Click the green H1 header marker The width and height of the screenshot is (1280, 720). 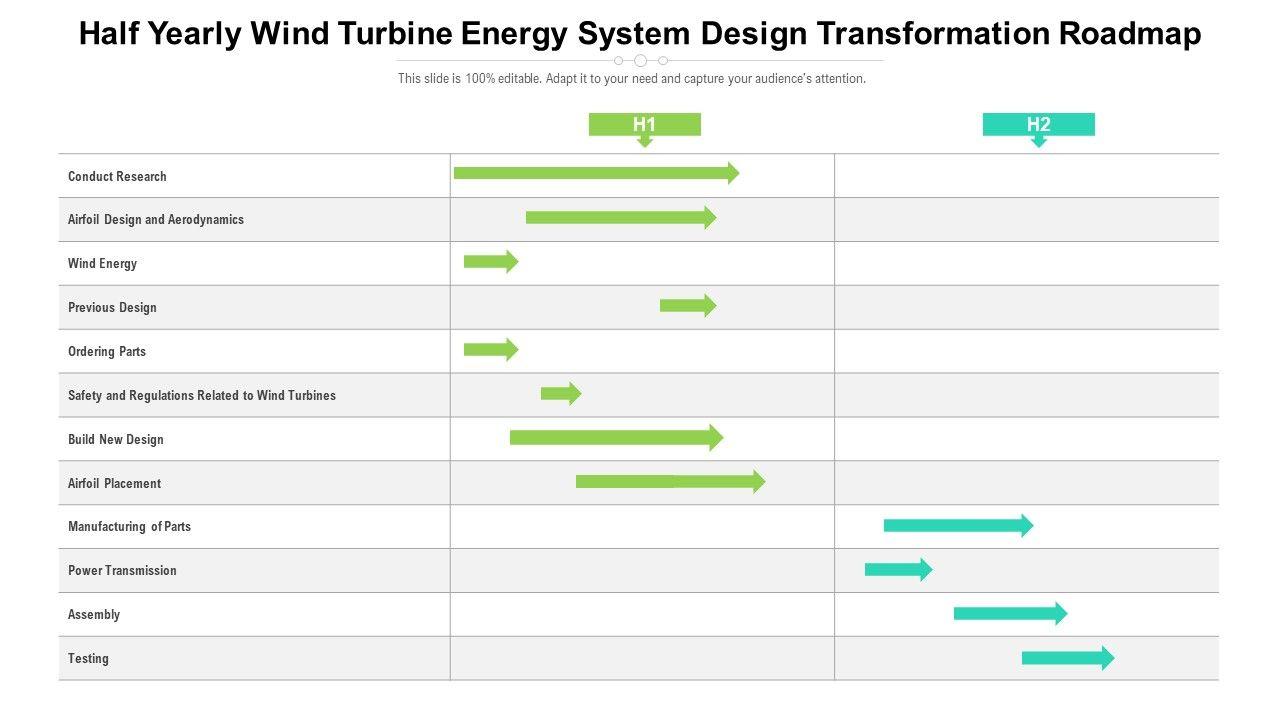point(644,125)
